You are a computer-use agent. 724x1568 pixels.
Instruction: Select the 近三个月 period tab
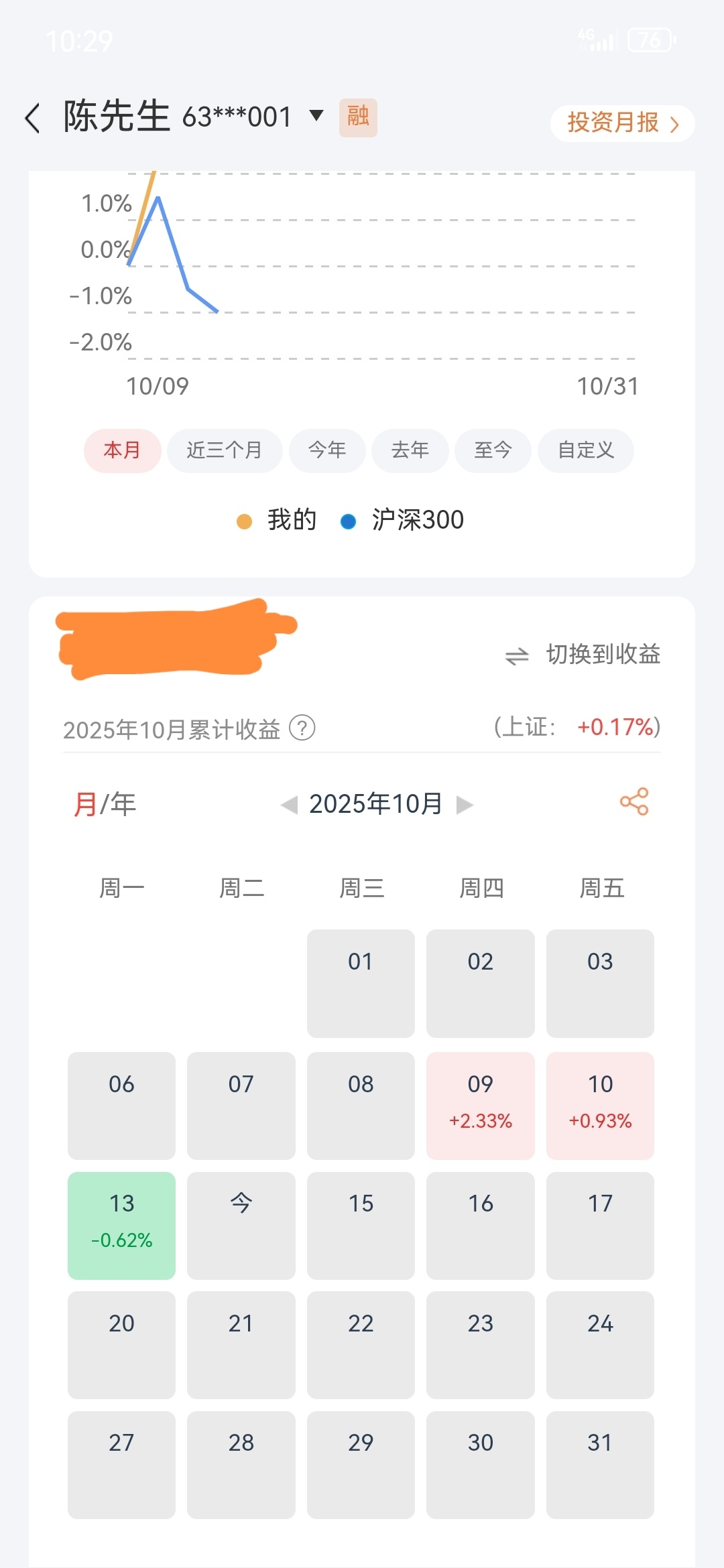pyautogui.click(x=225, y=450)
